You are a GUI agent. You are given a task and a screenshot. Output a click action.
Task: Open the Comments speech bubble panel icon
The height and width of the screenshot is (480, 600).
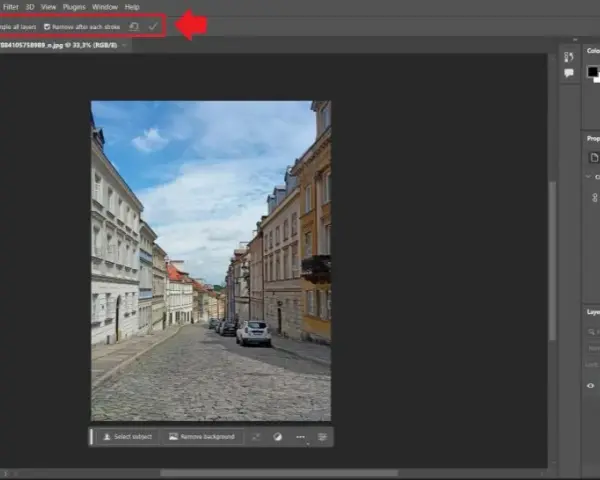569,73
